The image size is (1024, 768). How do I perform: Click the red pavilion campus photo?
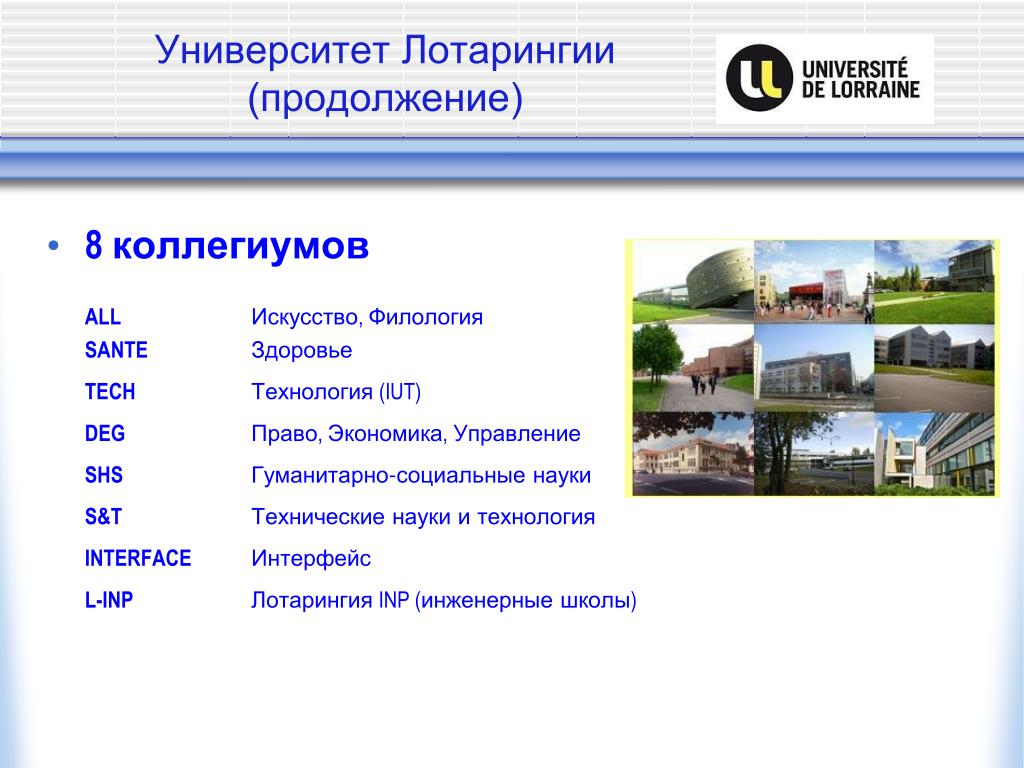click(814, 281)
